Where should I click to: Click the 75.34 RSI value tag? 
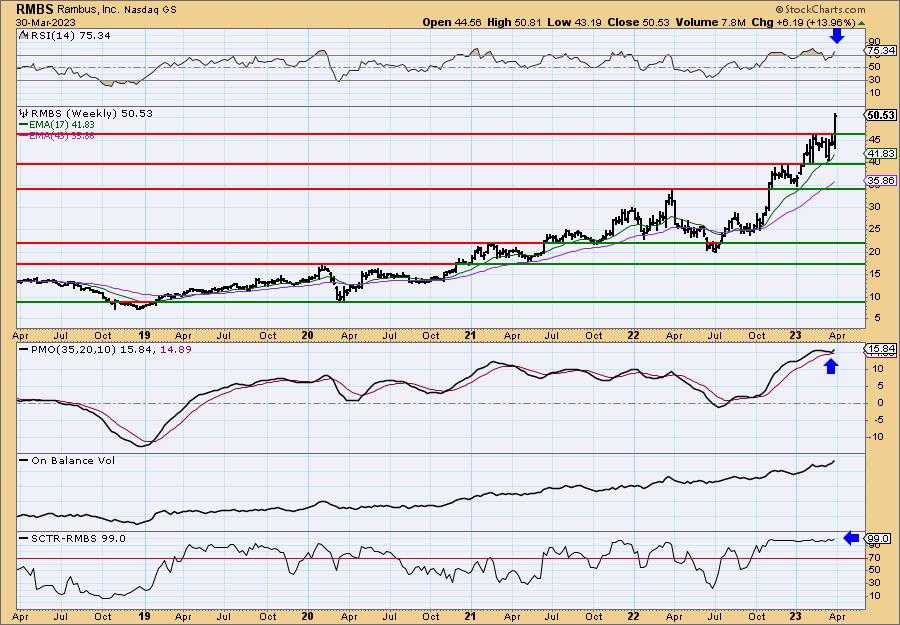[x=880, y=51]
